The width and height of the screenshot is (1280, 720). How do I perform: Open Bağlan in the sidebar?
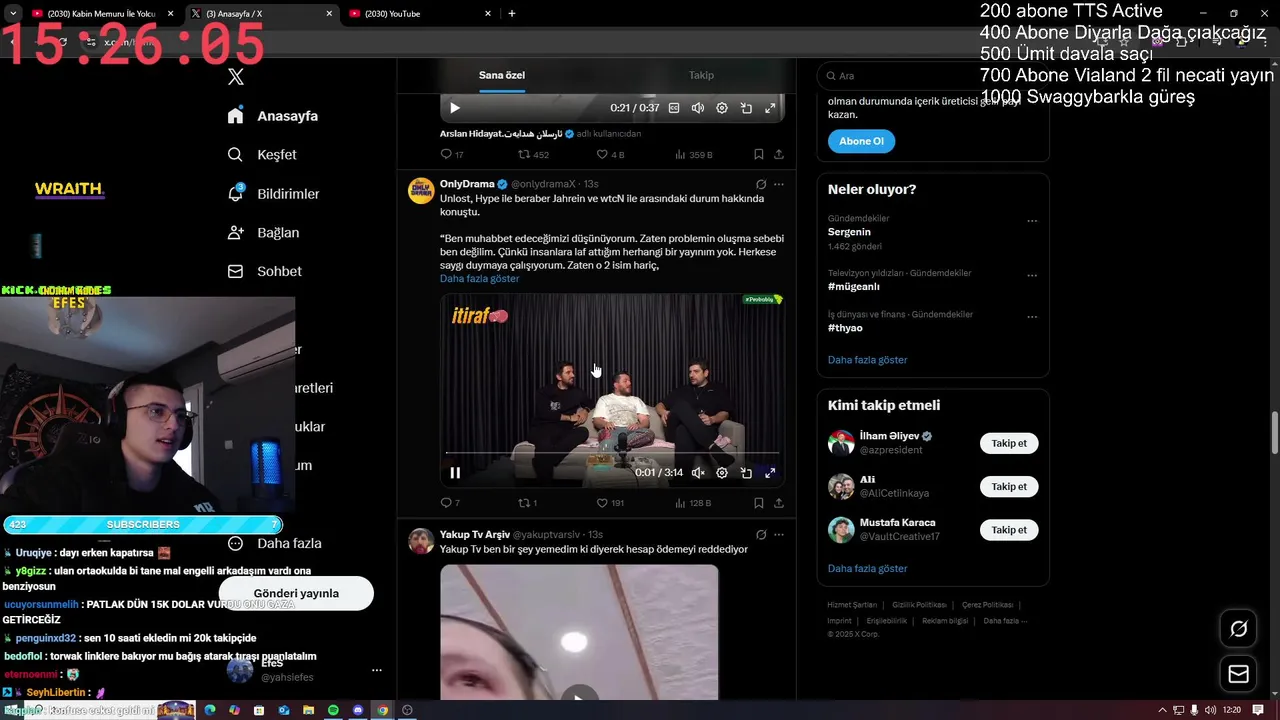coord(263,233)
